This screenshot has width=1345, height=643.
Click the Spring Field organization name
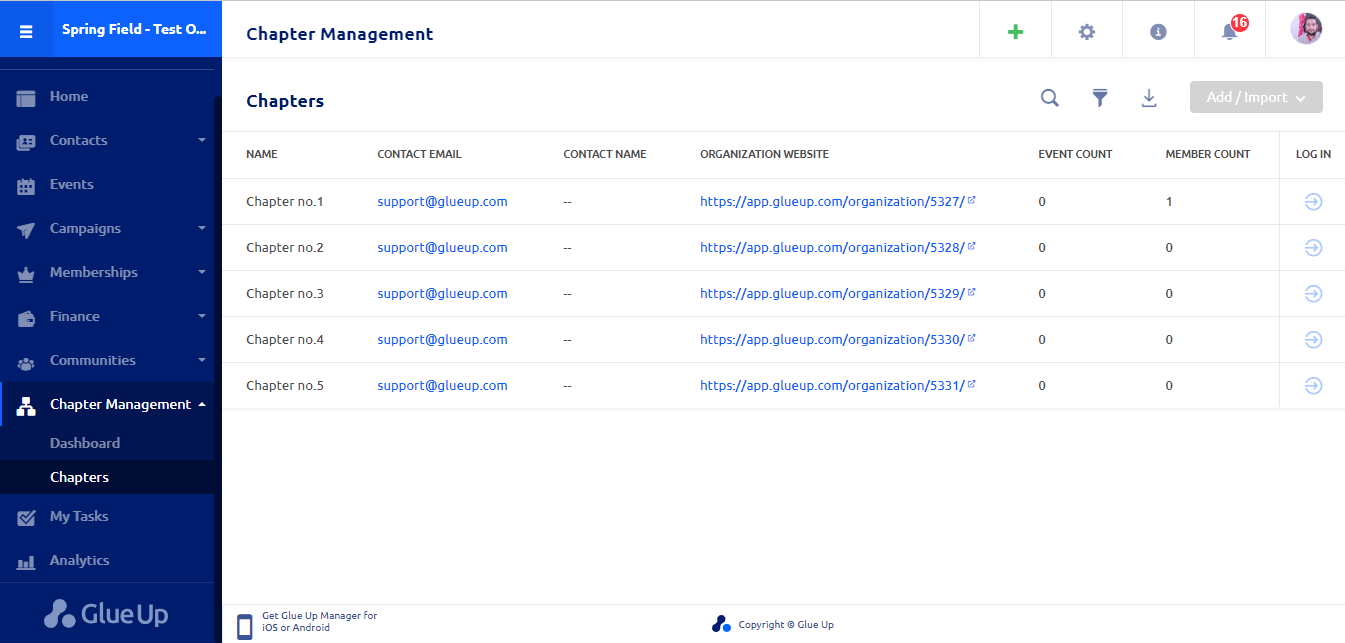pos(135,29)
